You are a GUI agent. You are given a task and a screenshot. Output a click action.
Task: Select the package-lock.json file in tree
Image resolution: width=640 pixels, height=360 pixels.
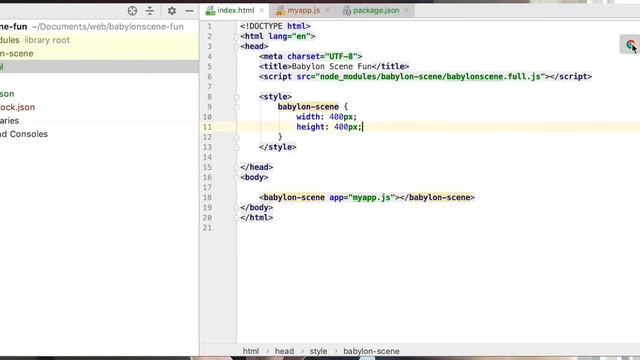[99, 107]
